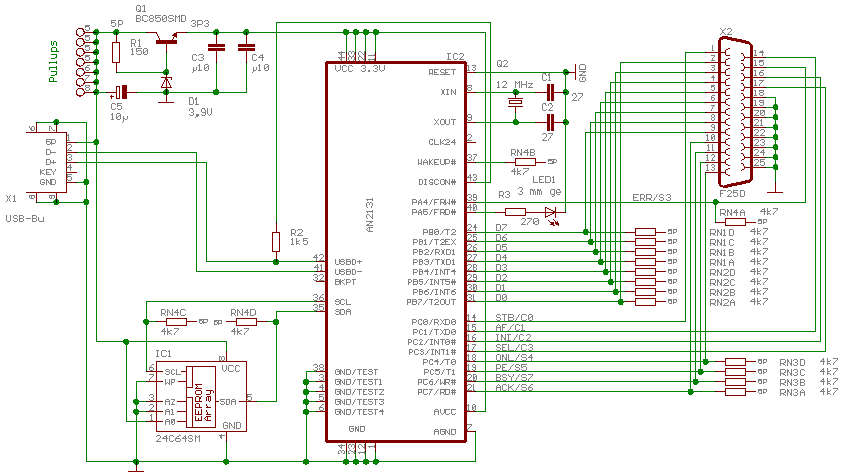The image size is (844, 475).
Task: Select the RN3D 4k7 resistor symbol
Action: click(735, 362)
